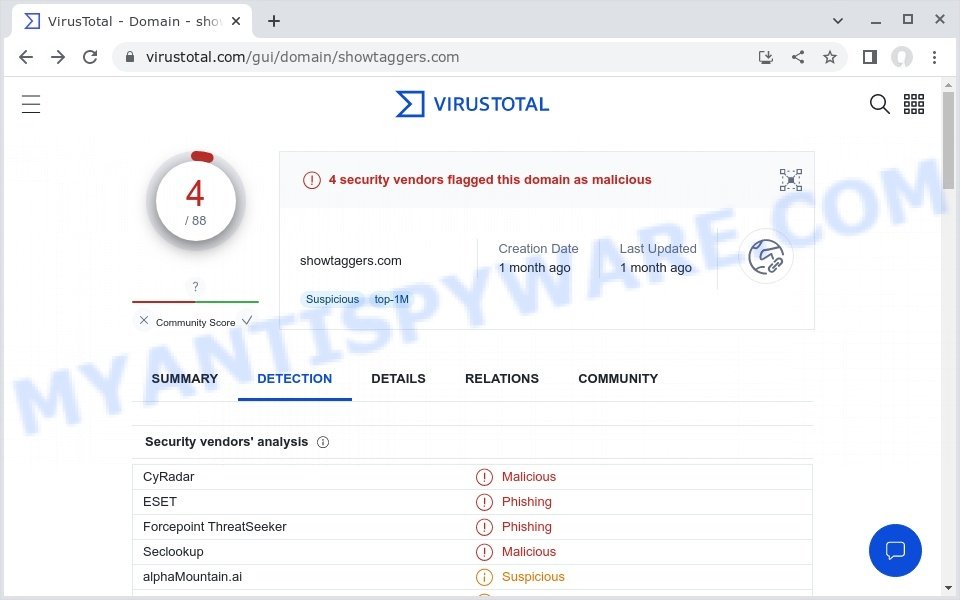Select the VirusTotal Domain browser tab
The width and height of the screenshot is (960, 600).
(132, 21)
